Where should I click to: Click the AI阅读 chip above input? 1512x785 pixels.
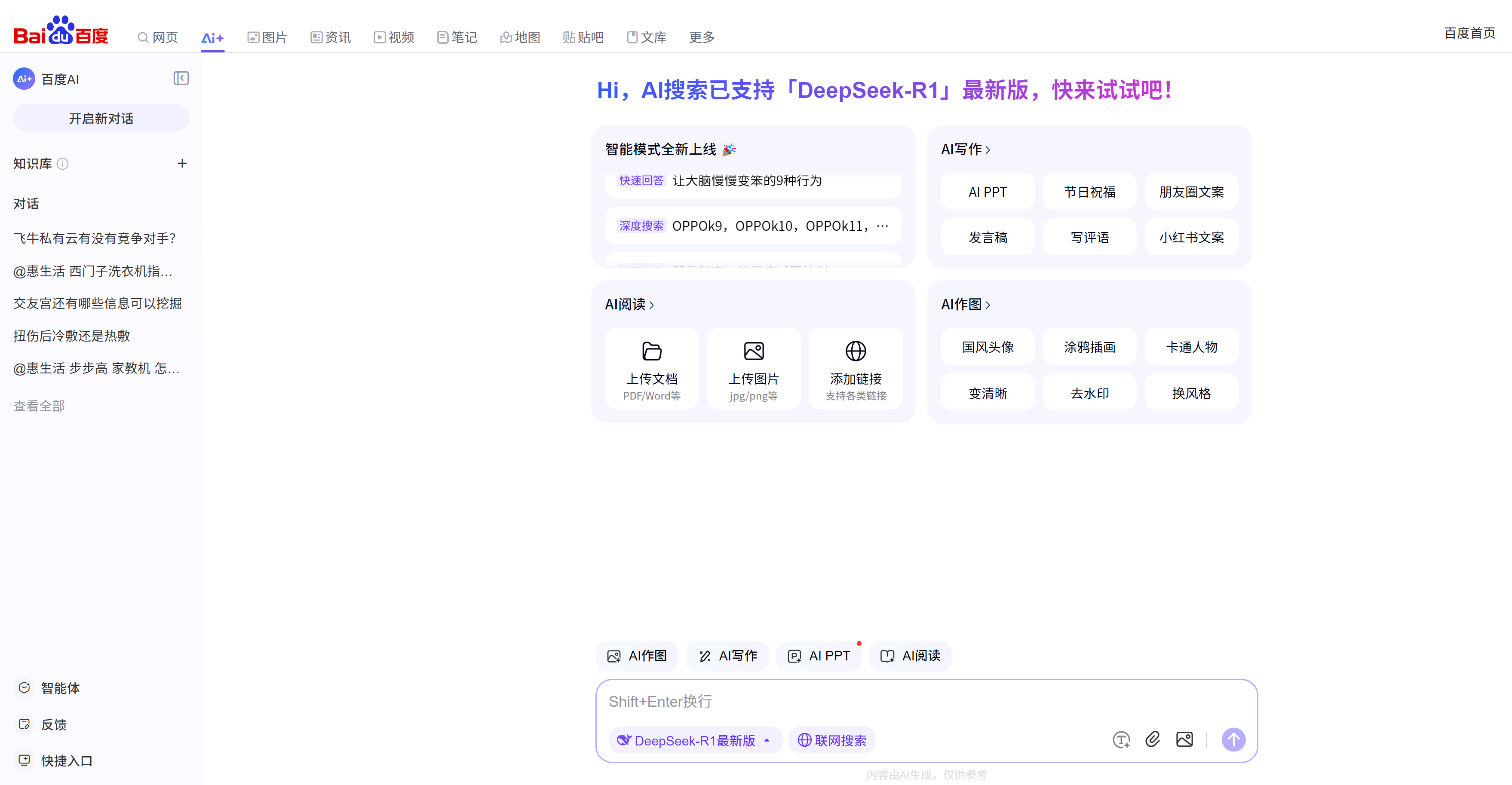coord(911,655)
